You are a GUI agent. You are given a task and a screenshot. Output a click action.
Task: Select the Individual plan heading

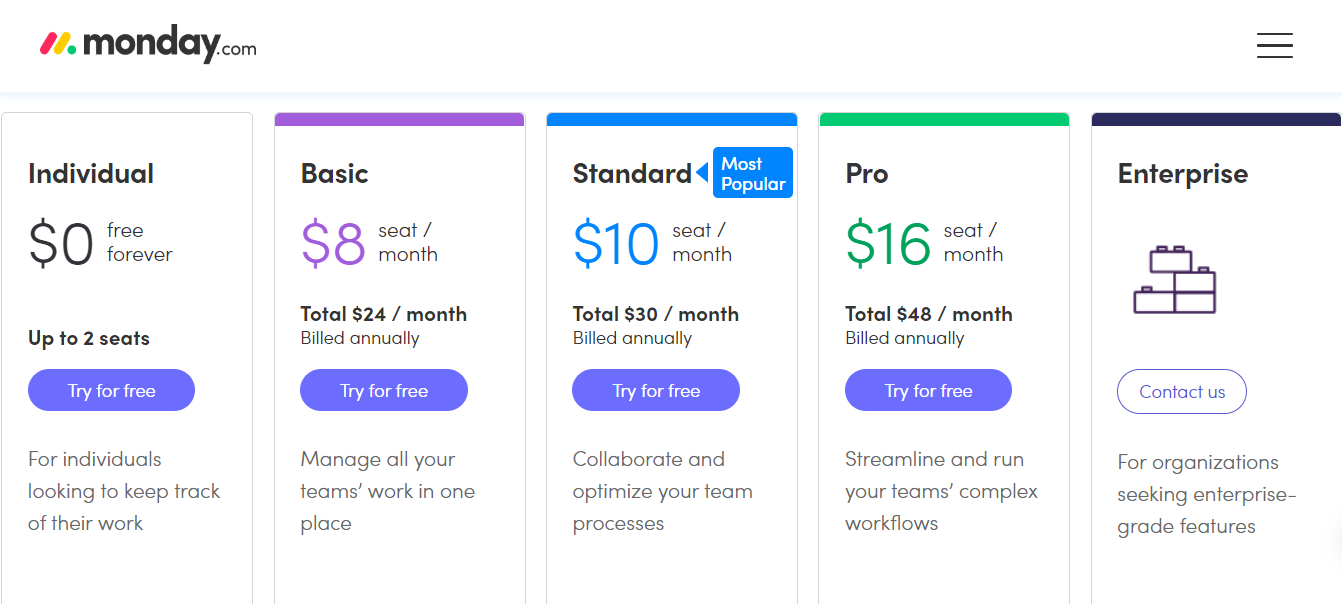pyautogui.click(x=91, y=174)
